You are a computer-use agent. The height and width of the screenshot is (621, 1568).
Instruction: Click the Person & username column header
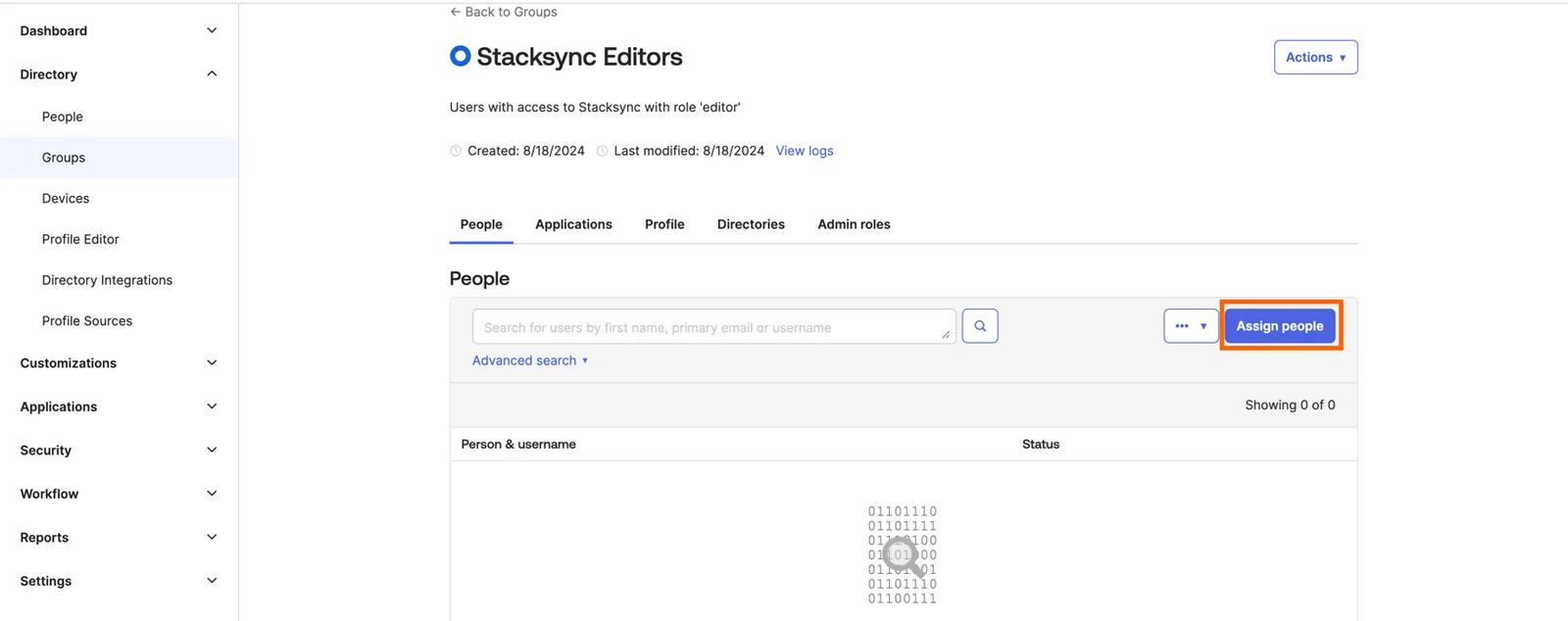pyautogui.click(x=518, y=445)
